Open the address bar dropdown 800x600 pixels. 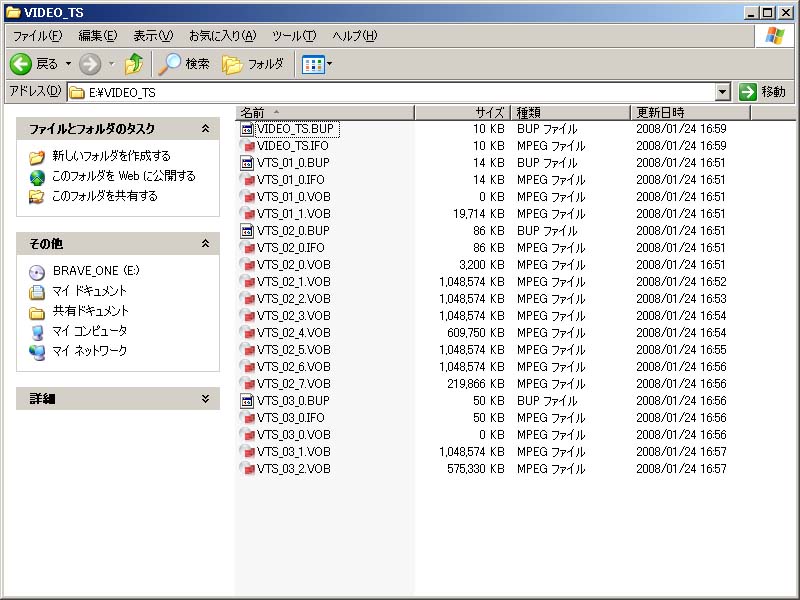click(722, 92)
